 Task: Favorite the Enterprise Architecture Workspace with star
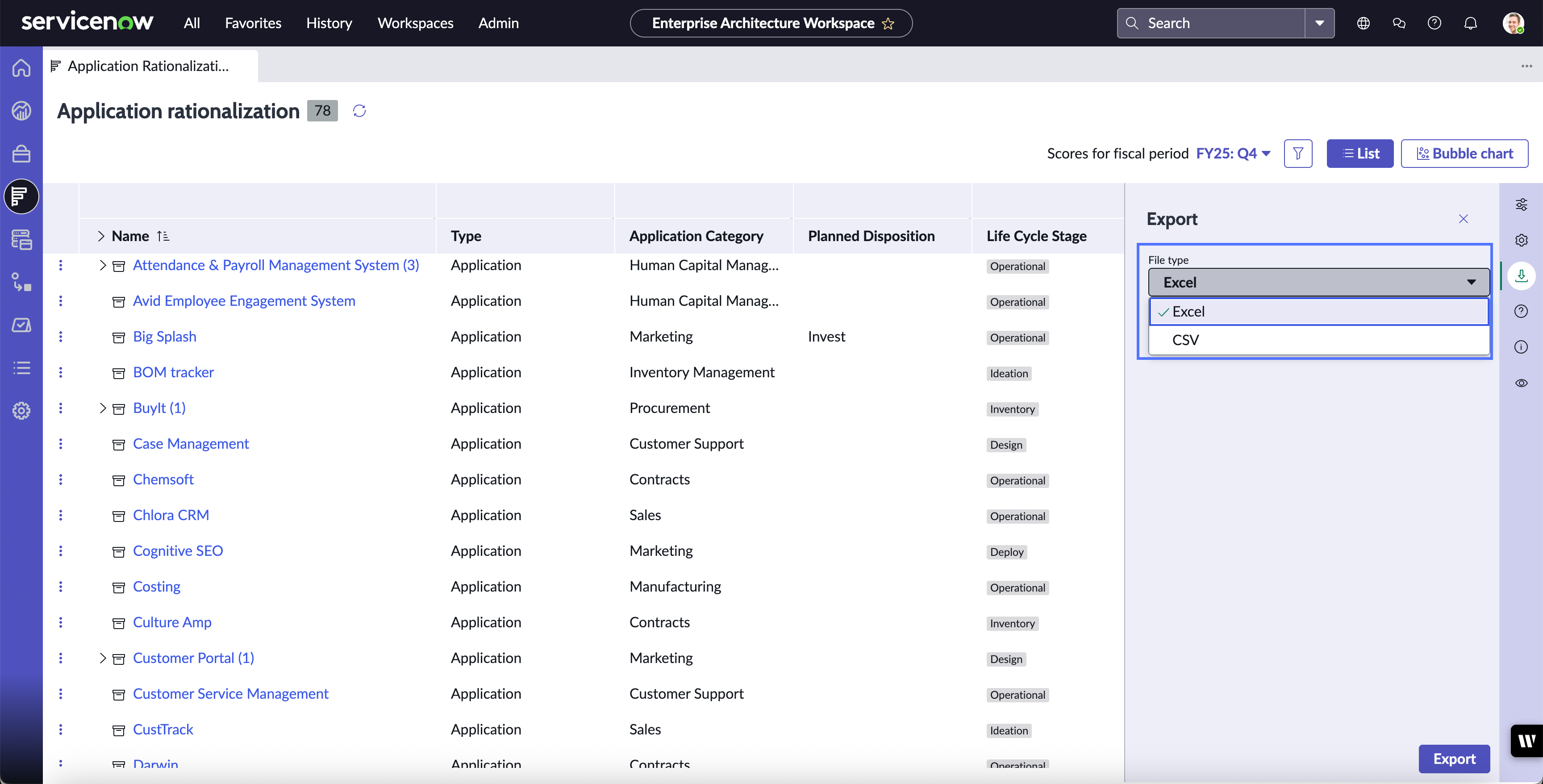point(888,23)
